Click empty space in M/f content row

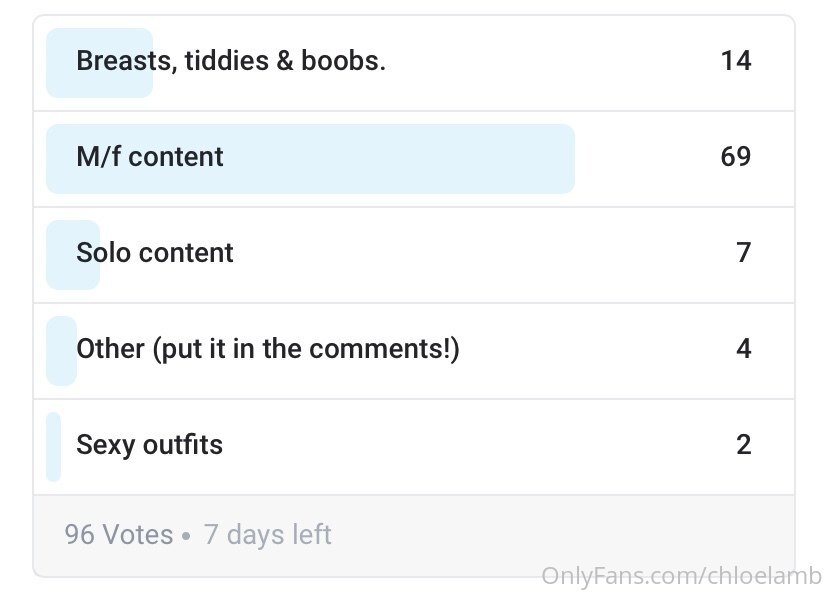tap(647, 159)
